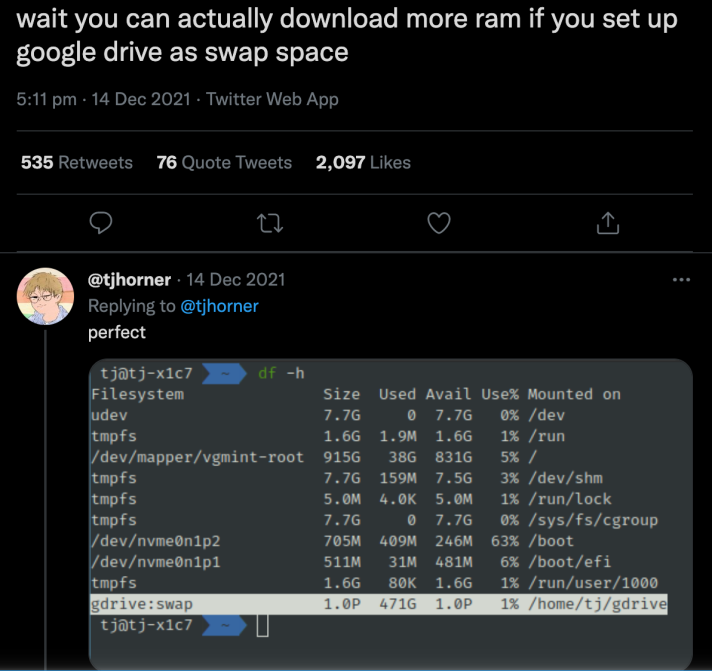Open the three-dot more menu on reply
This screenshot has width=712, height=671.
pos(681,280)
